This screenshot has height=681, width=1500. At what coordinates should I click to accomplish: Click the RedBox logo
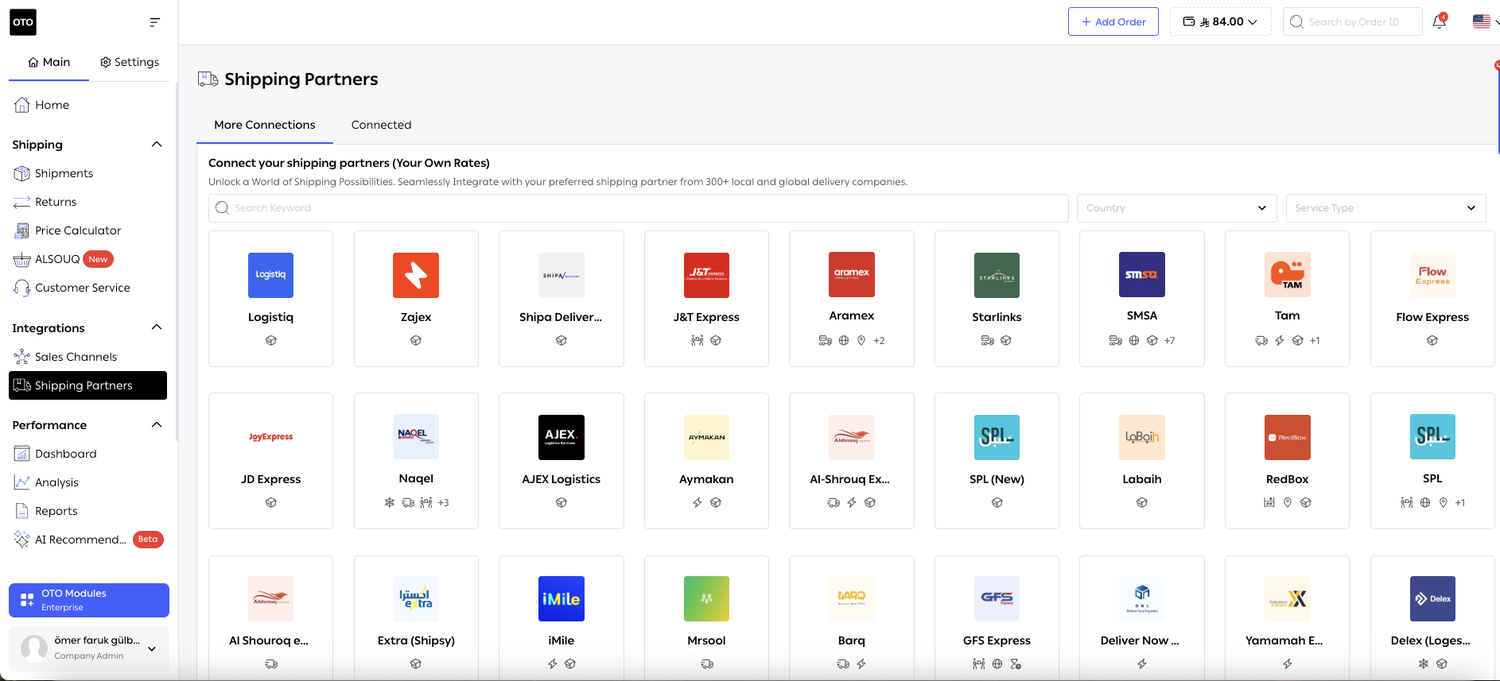1287,437
